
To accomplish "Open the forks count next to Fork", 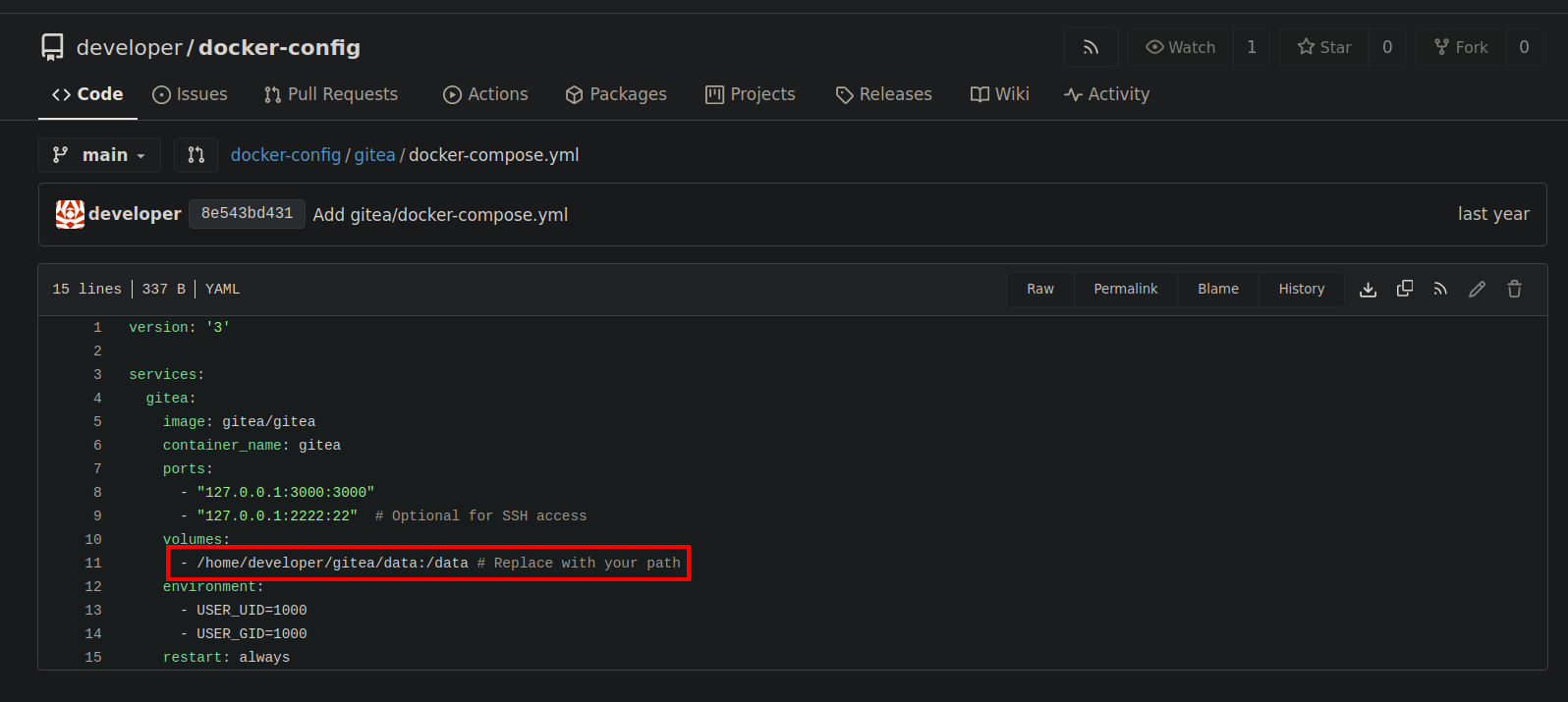I will pyautogui.click(x=1524, y=47).
